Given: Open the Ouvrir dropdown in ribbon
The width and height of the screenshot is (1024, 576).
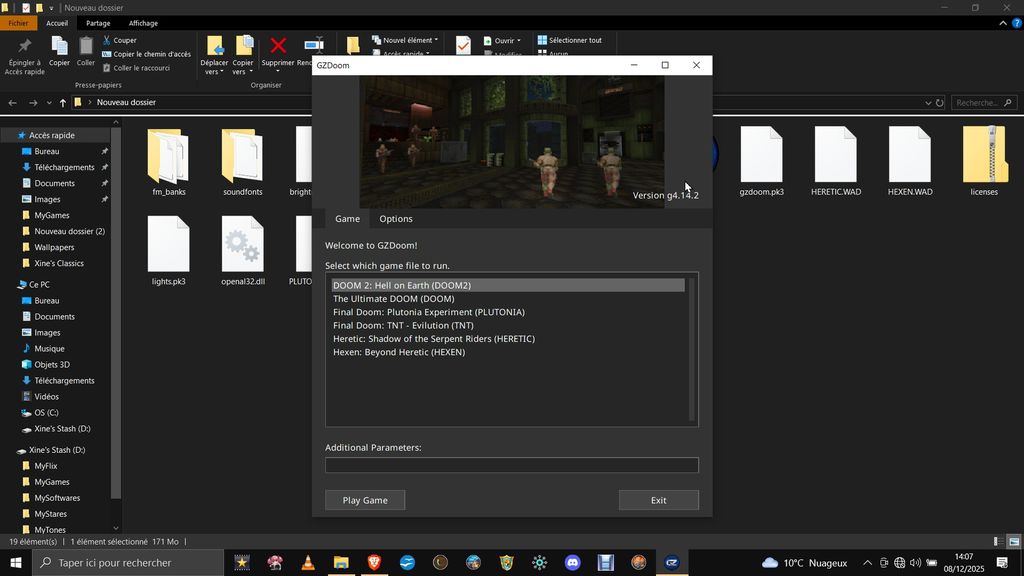Looking at the screenshot, I should pyautogui.click(x=502, y=40).
